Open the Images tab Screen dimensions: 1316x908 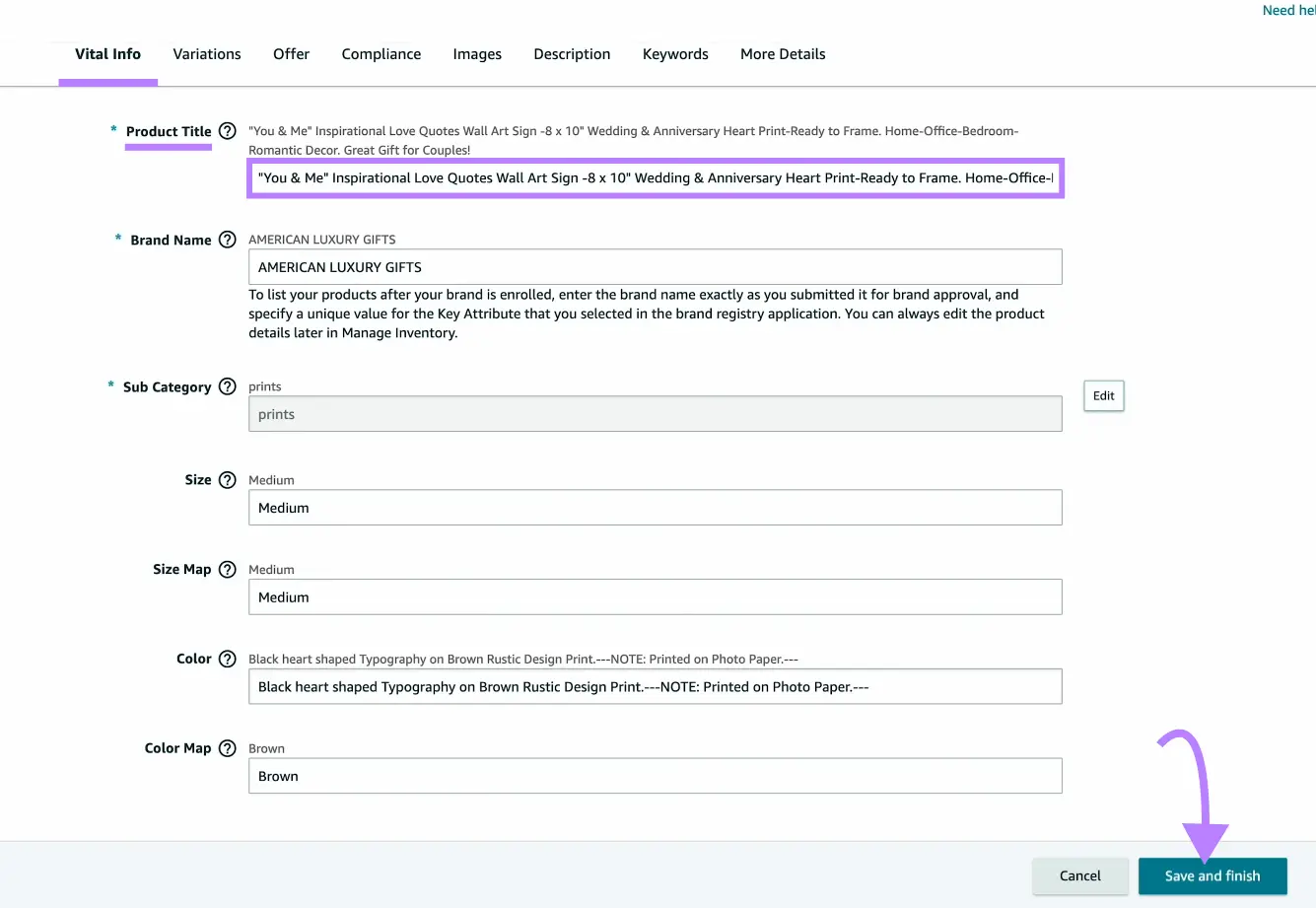pyautogui.click(x=477, y=54)
